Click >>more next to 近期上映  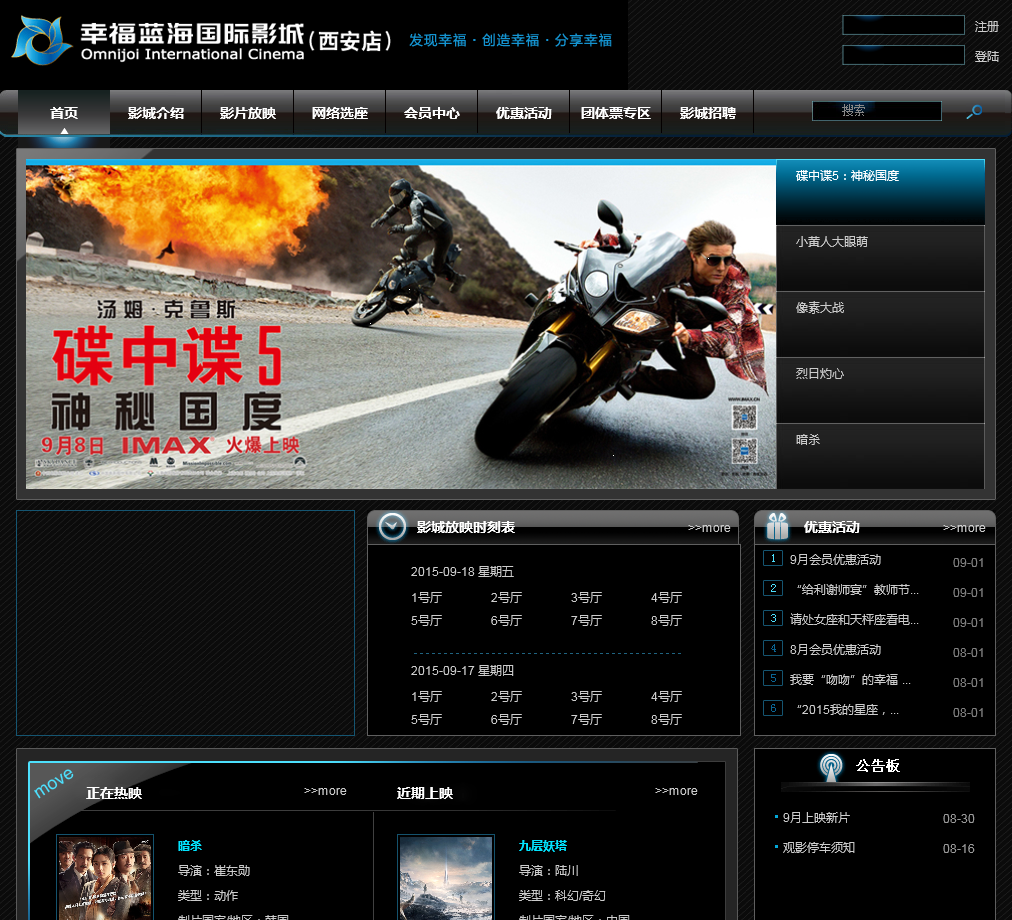pyautogui.click(x=676, y=790)
